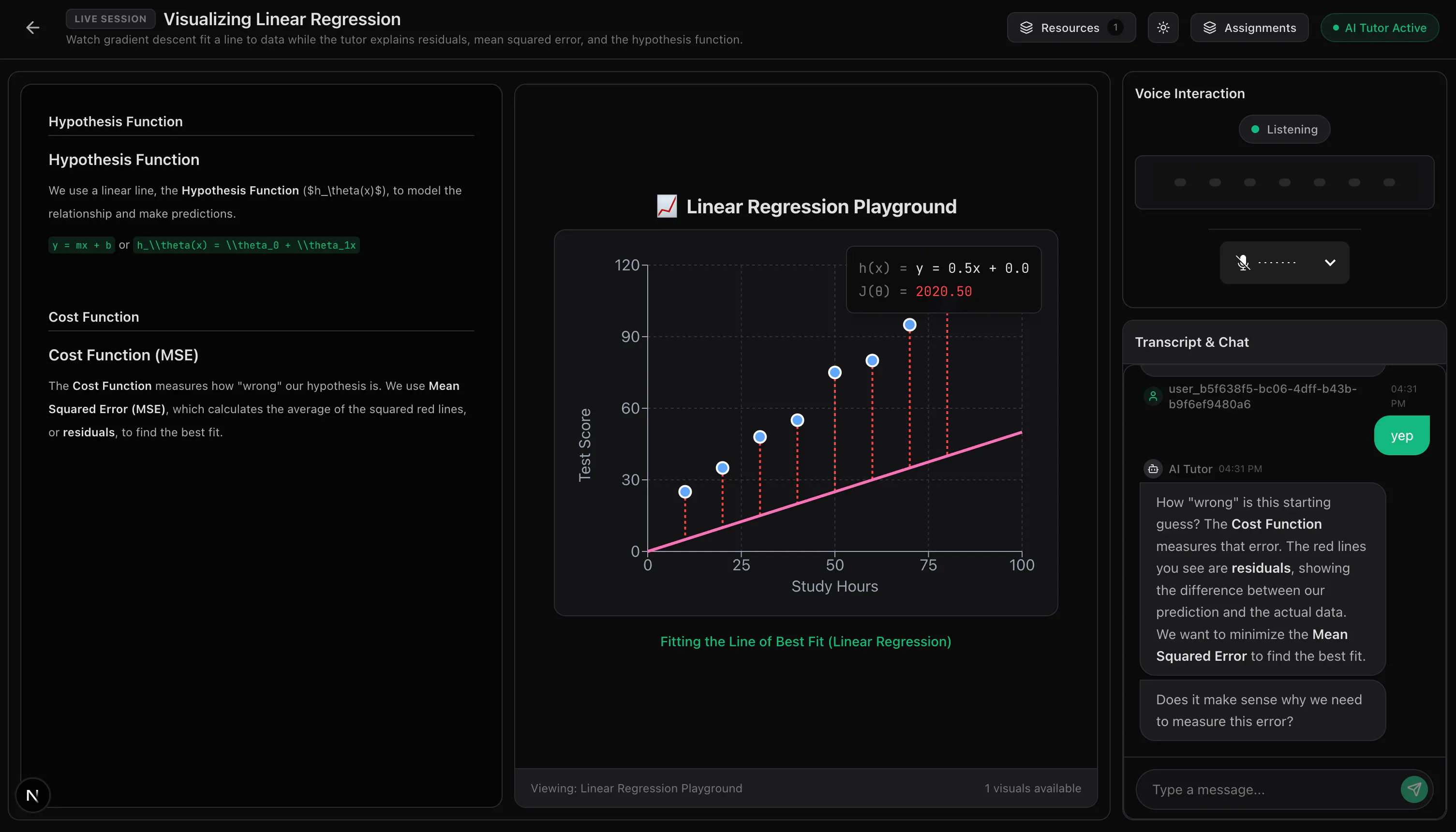
Task: Click the 'Does it make sense' tutor message
Action: pos(1263,710)
